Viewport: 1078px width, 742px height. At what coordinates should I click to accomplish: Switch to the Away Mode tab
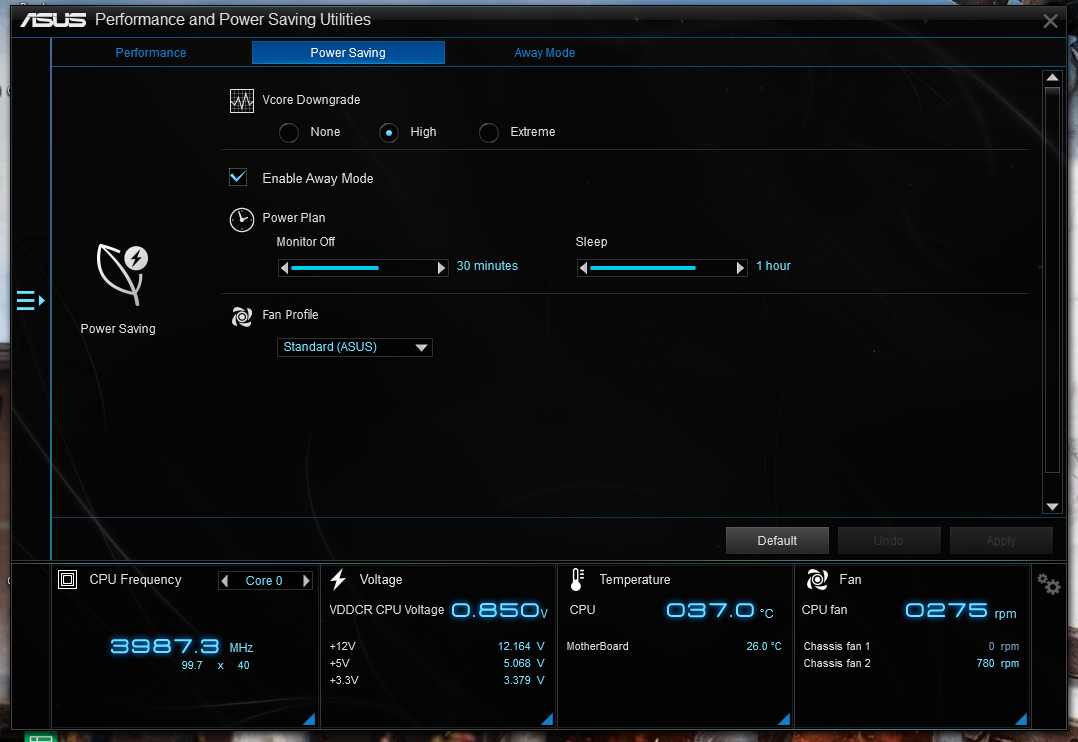[x=544, y=53]
